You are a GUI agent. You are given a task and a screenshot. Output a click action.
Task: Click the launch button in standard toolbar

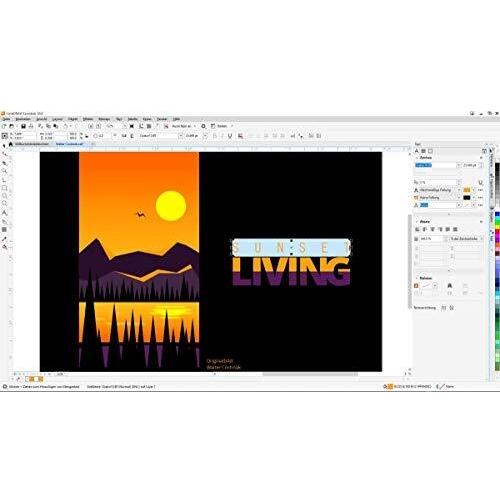coord(222,126)
